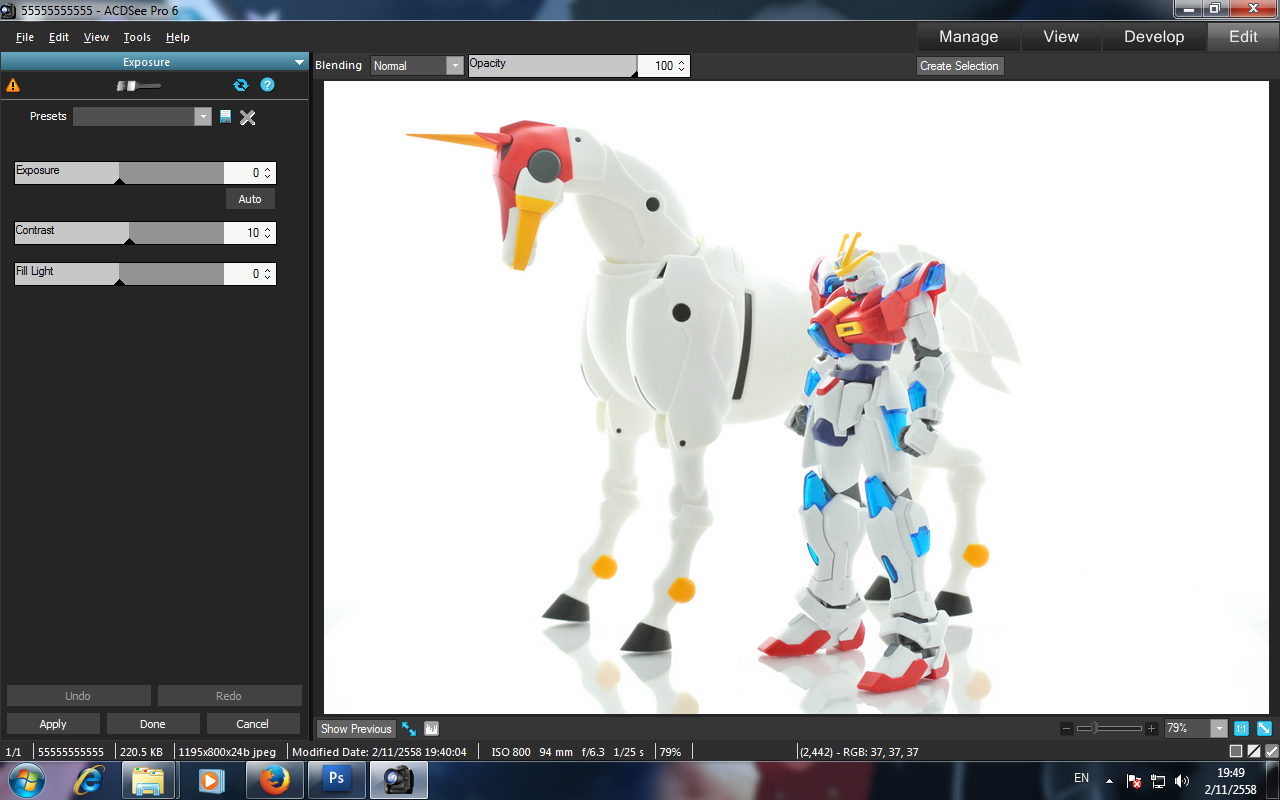Open the Presets dropdown list
1280x800 pixels.
point(204,116)
